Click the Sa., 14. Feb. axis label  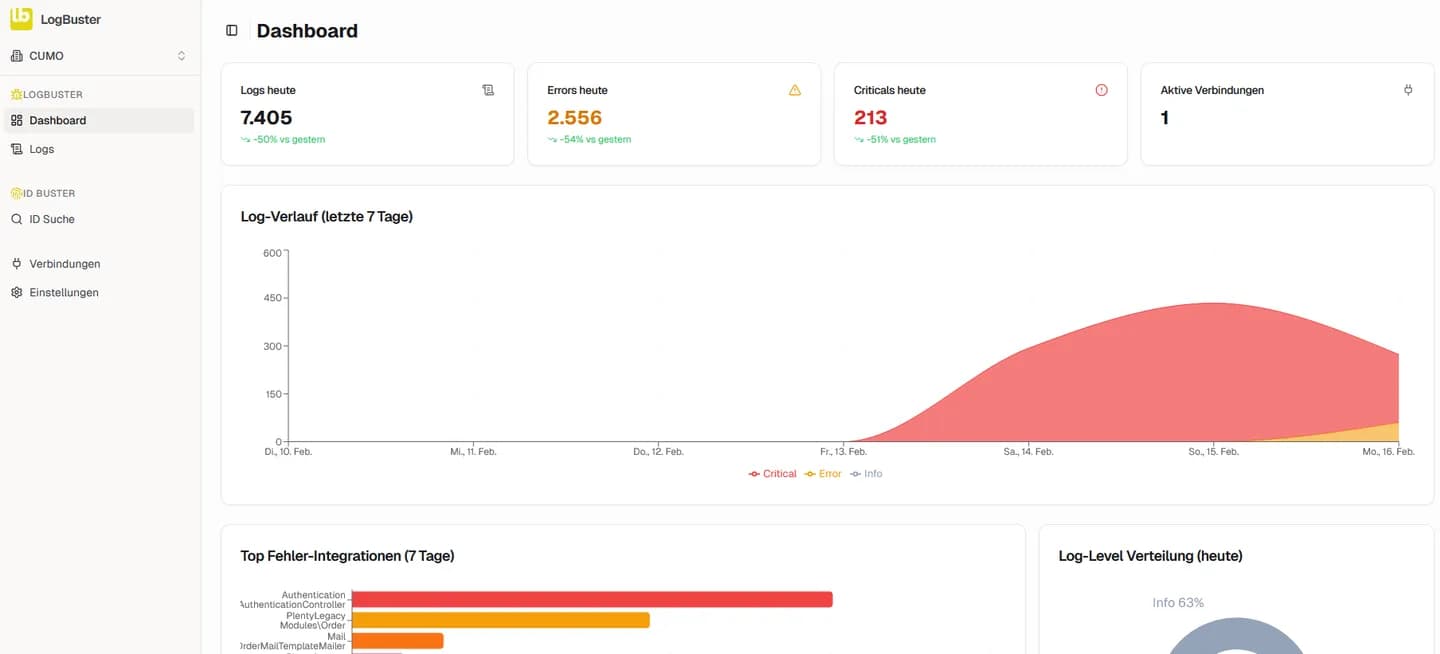tap(1029, 452)
